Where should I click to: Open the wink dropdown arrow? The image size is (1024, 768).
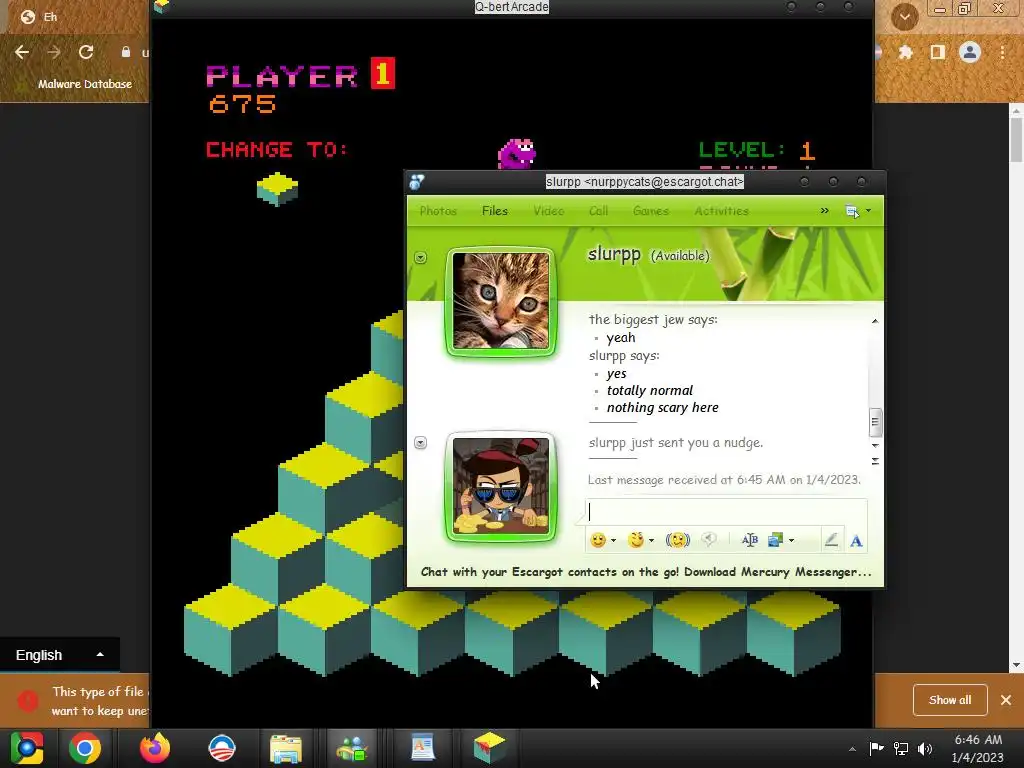click(x=651, y=541)
